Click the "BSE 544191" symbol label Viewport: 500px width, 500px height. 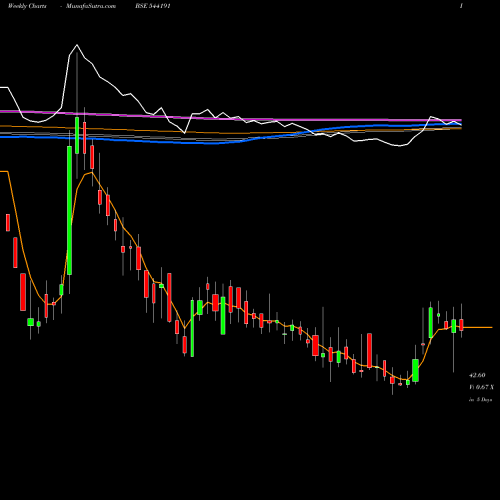[153, 6]
